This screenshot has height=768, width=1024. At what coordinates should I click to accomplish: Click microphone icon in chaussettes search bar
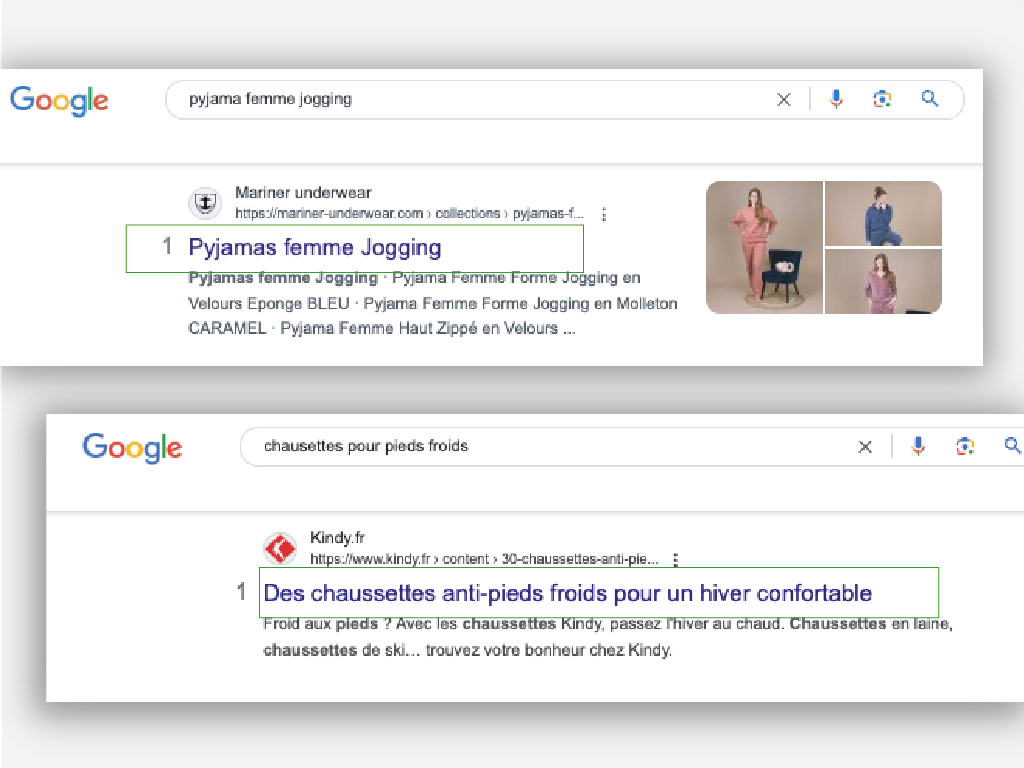[918, 446]
